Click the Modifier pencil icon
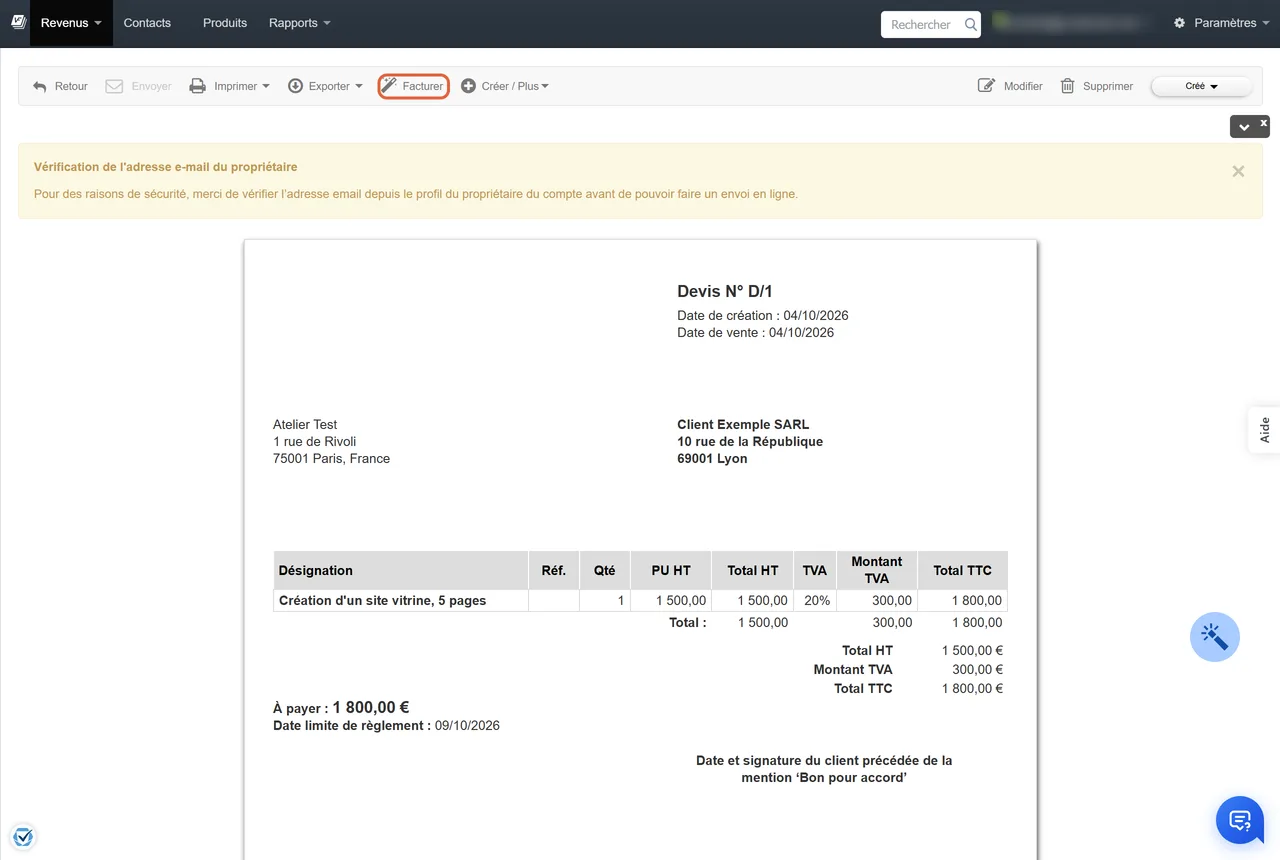1280x860 pixels. click(x=986, y=86)
